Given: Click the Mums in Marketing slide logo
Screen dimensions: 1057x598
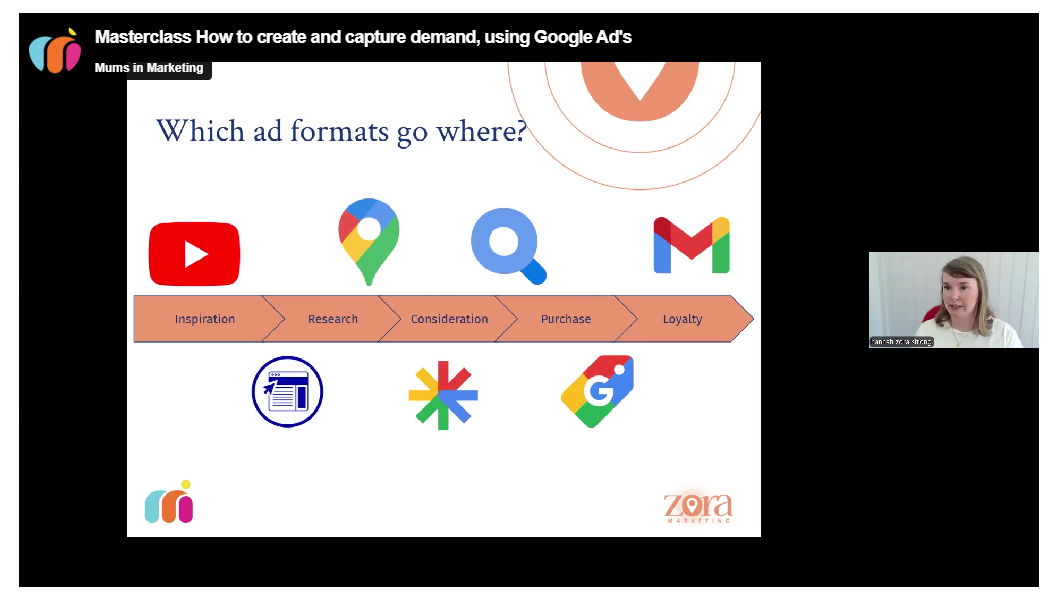Looking at the screenshot, I should coord(168,503).
